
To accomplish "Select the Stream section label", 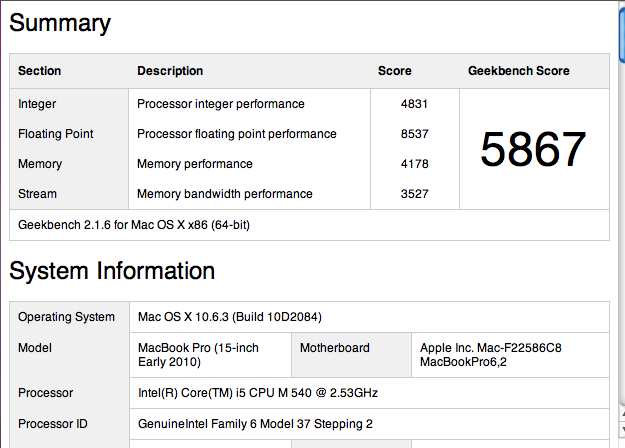I will [x=37, y=194].
